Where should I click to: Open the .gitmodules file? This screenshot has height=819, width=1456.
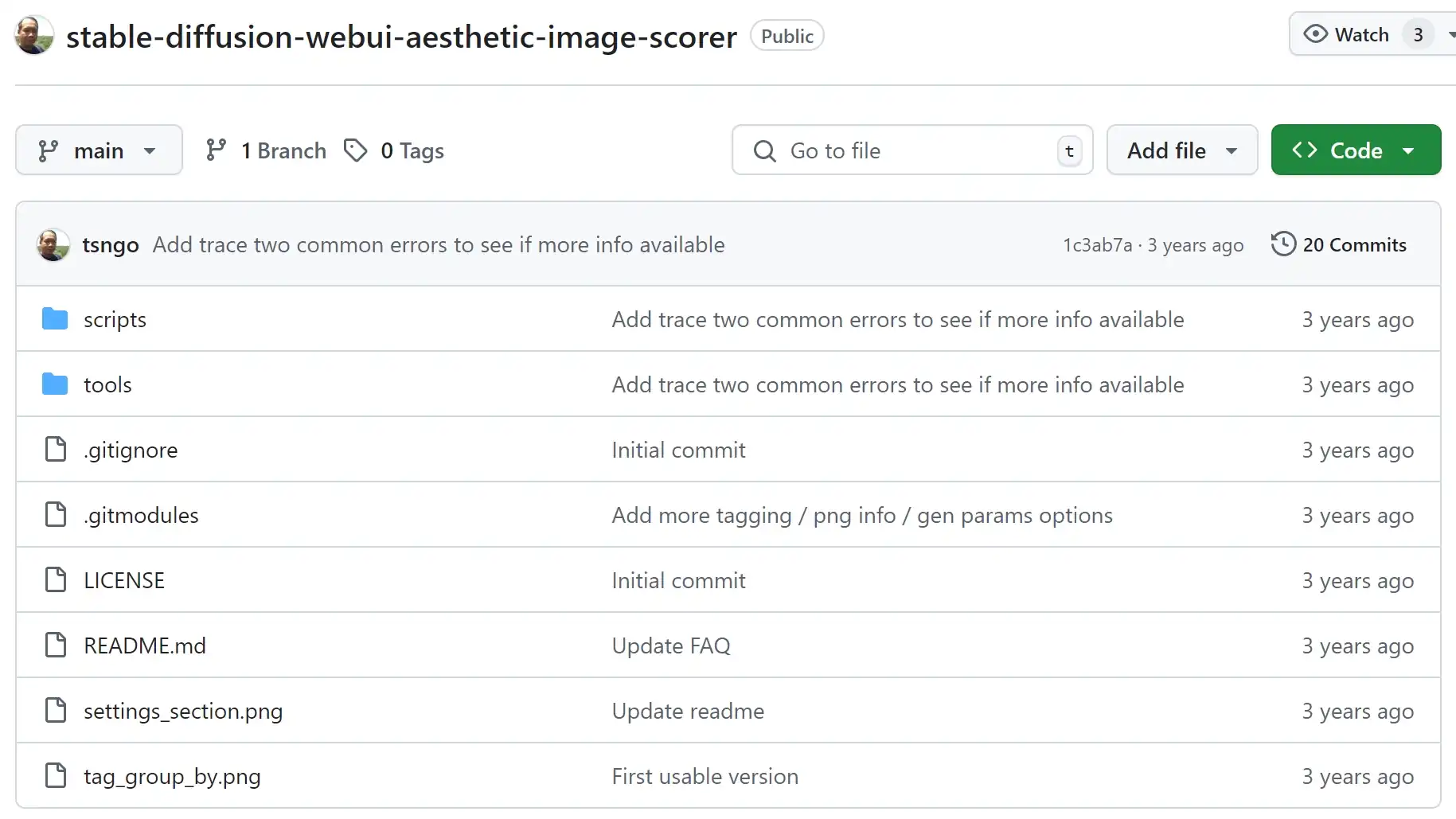pos(141,515)
